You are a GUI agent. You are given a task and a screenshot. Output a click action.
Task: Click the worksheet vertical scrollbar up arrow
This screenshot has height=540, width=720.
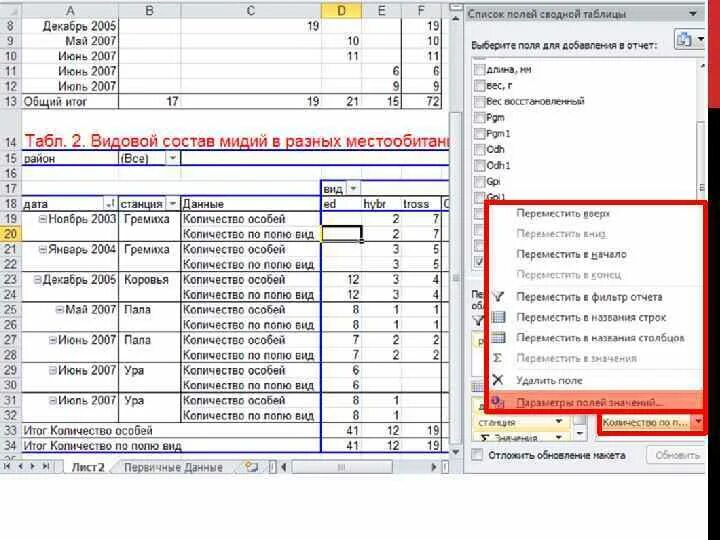(455, 18)
